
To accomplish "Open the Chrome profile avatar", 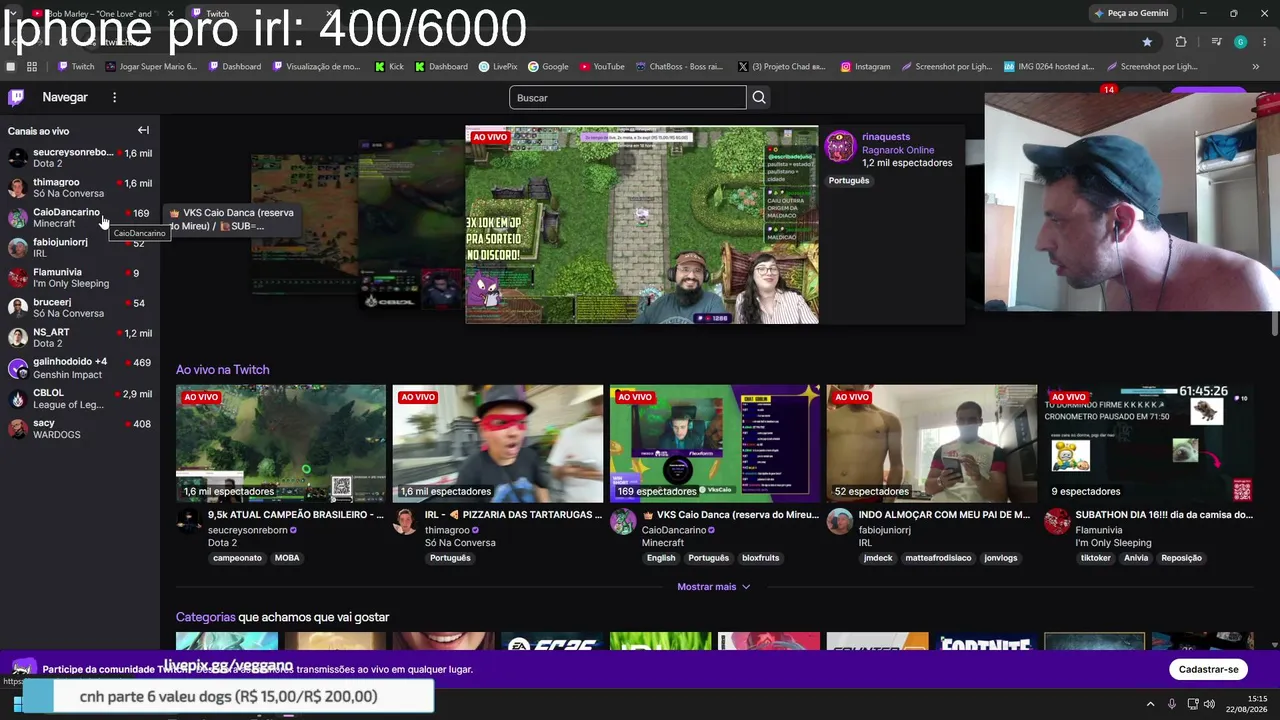I will [1240, 42].
